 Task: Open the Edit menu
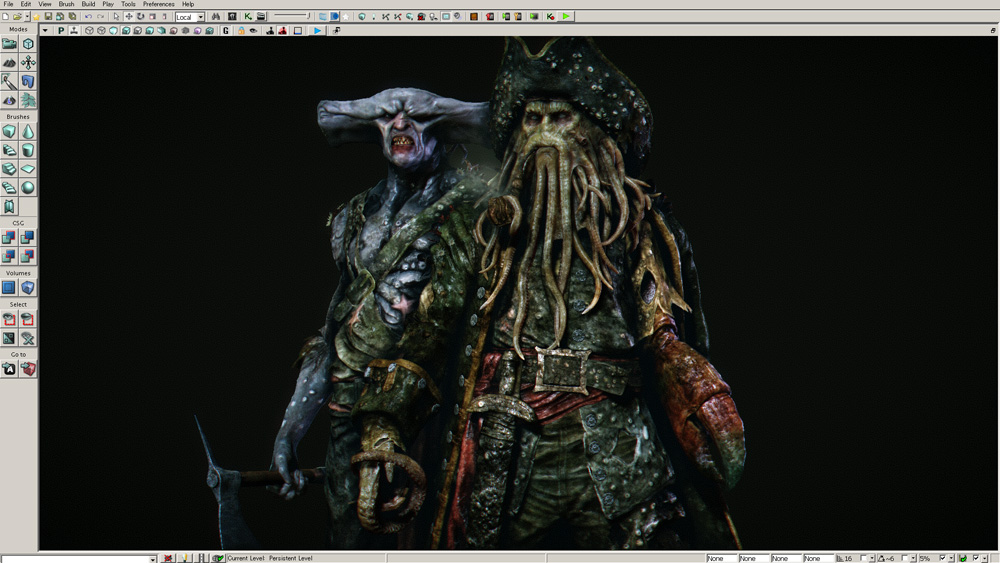point(26,4)
